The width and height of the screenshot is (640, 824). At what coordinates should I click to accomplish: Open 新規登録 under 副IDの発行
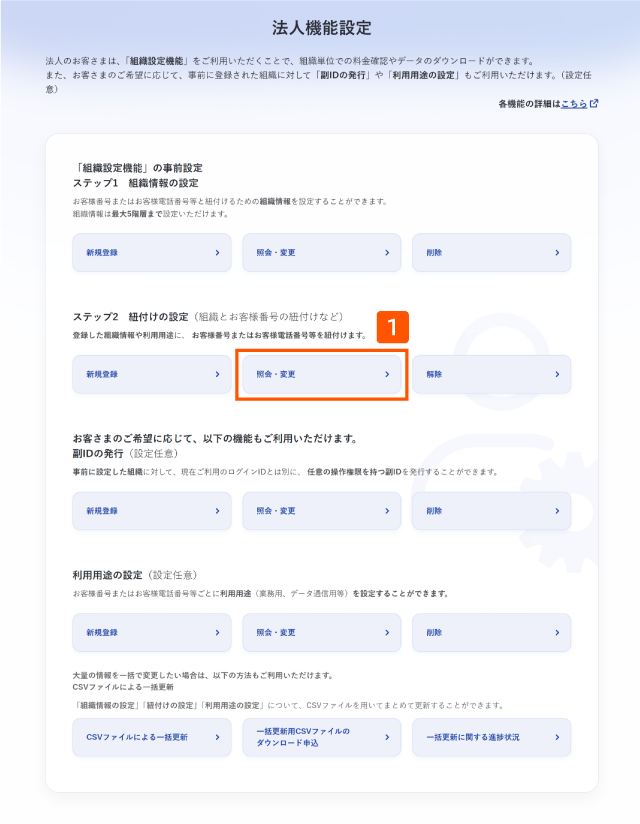(x=152, y=511)
